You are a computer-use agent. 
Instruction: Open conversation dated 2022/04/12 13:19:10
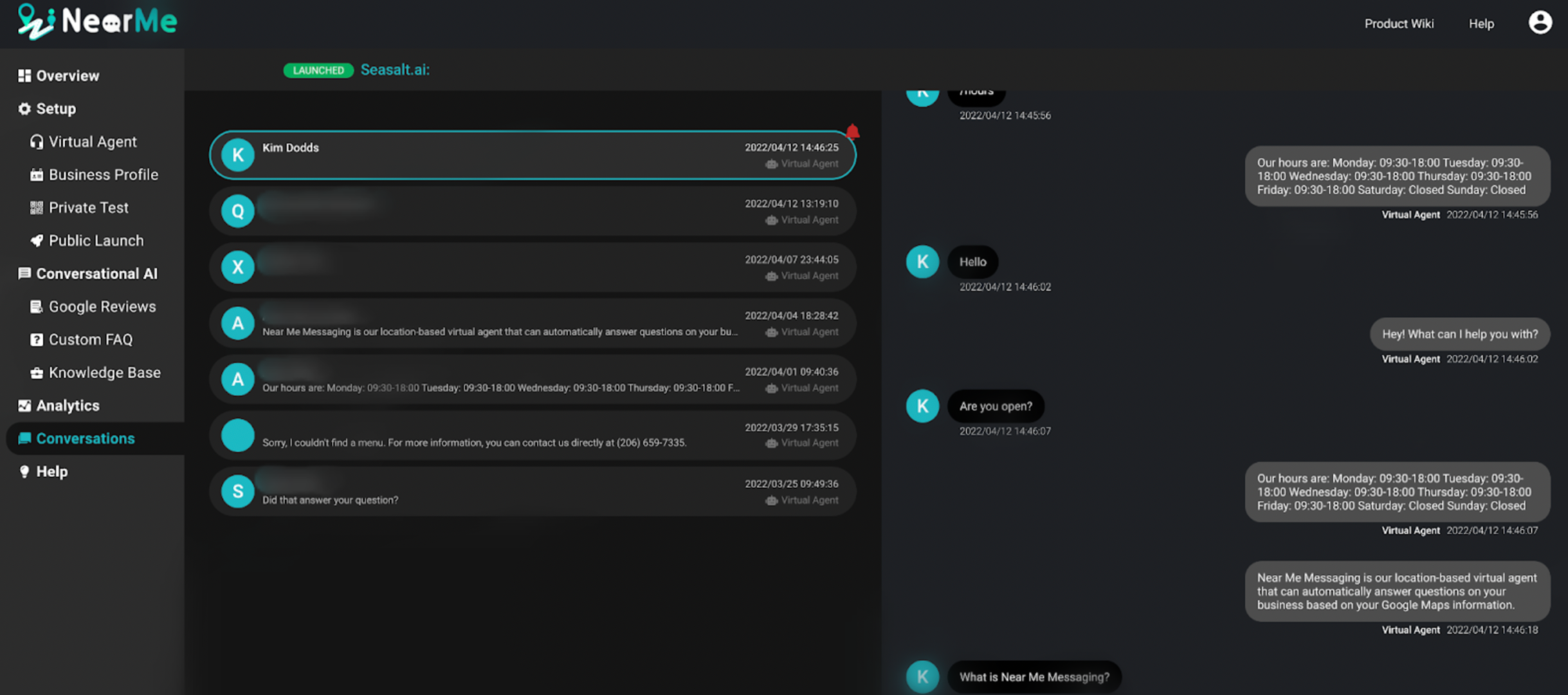[x=533, y=211]
